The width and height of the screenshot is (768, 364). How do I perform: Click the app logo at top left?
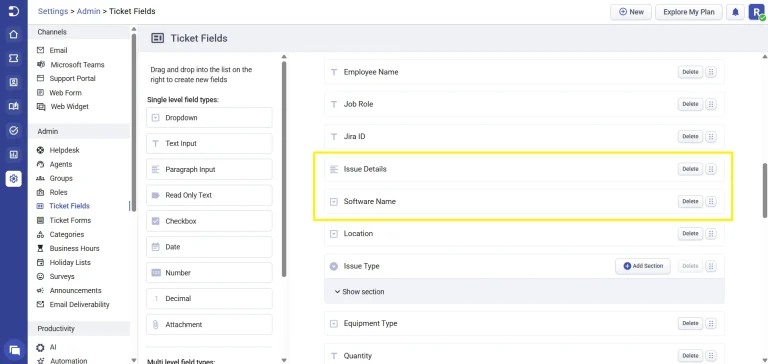[x=14, y=11]
